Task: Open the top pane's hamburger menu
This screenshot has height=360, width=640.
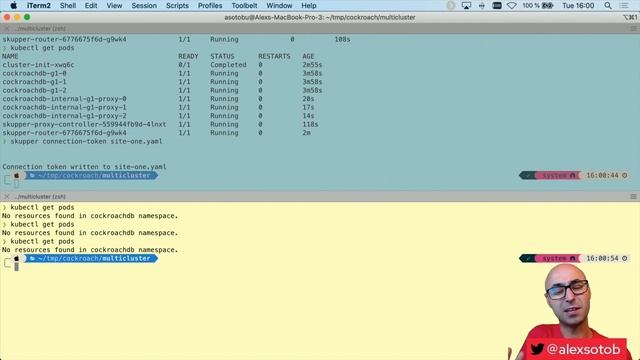Action: 633,29
